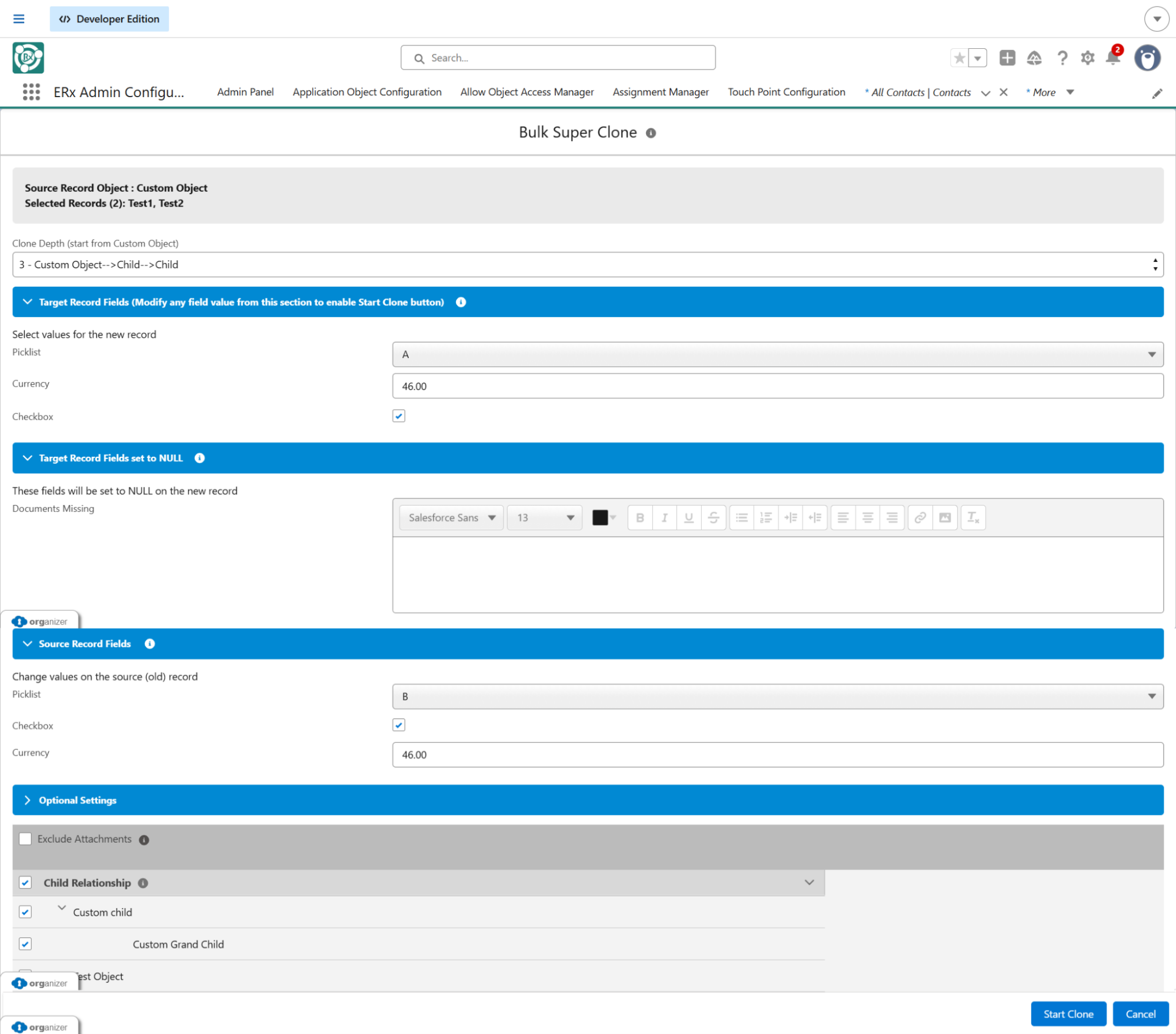Right align the editor text
This screenshot has height=1034, width=1176.
892,517
